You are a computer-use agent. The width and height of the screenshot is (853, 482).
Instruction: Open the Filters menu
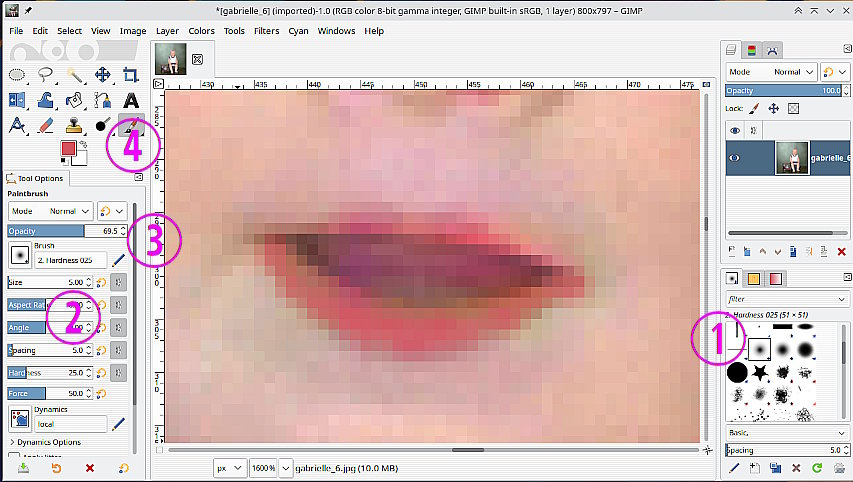266,31
